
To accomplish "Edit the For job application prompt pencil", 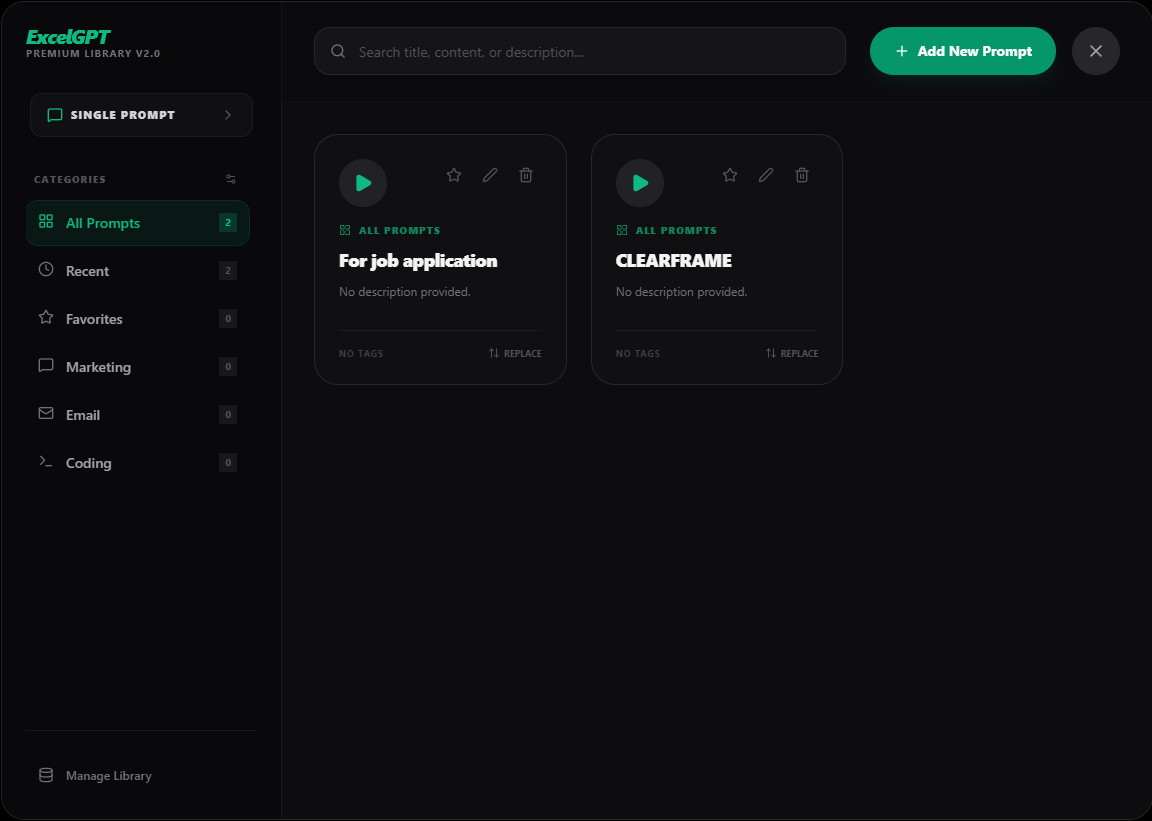I will click(490, 175).
